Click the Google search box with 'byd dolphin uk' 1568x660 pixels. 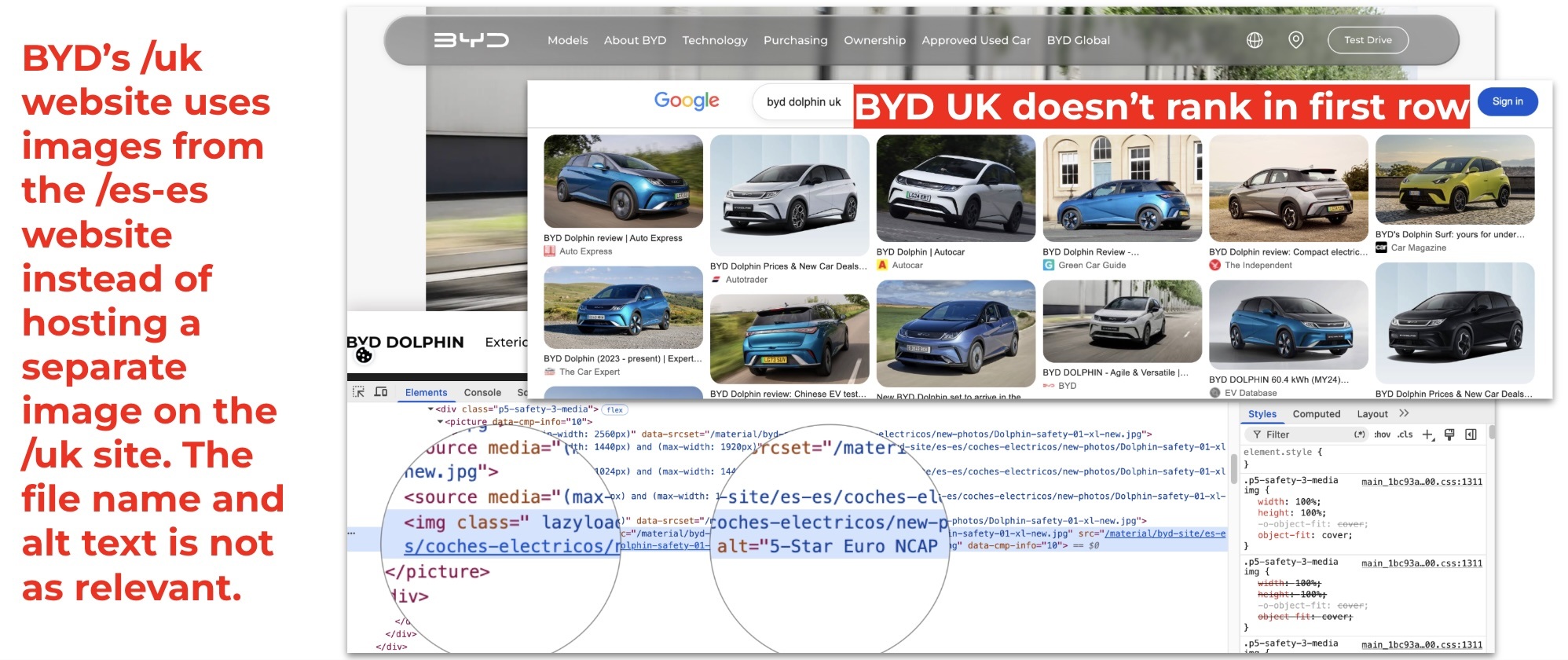tap(803, 102)
